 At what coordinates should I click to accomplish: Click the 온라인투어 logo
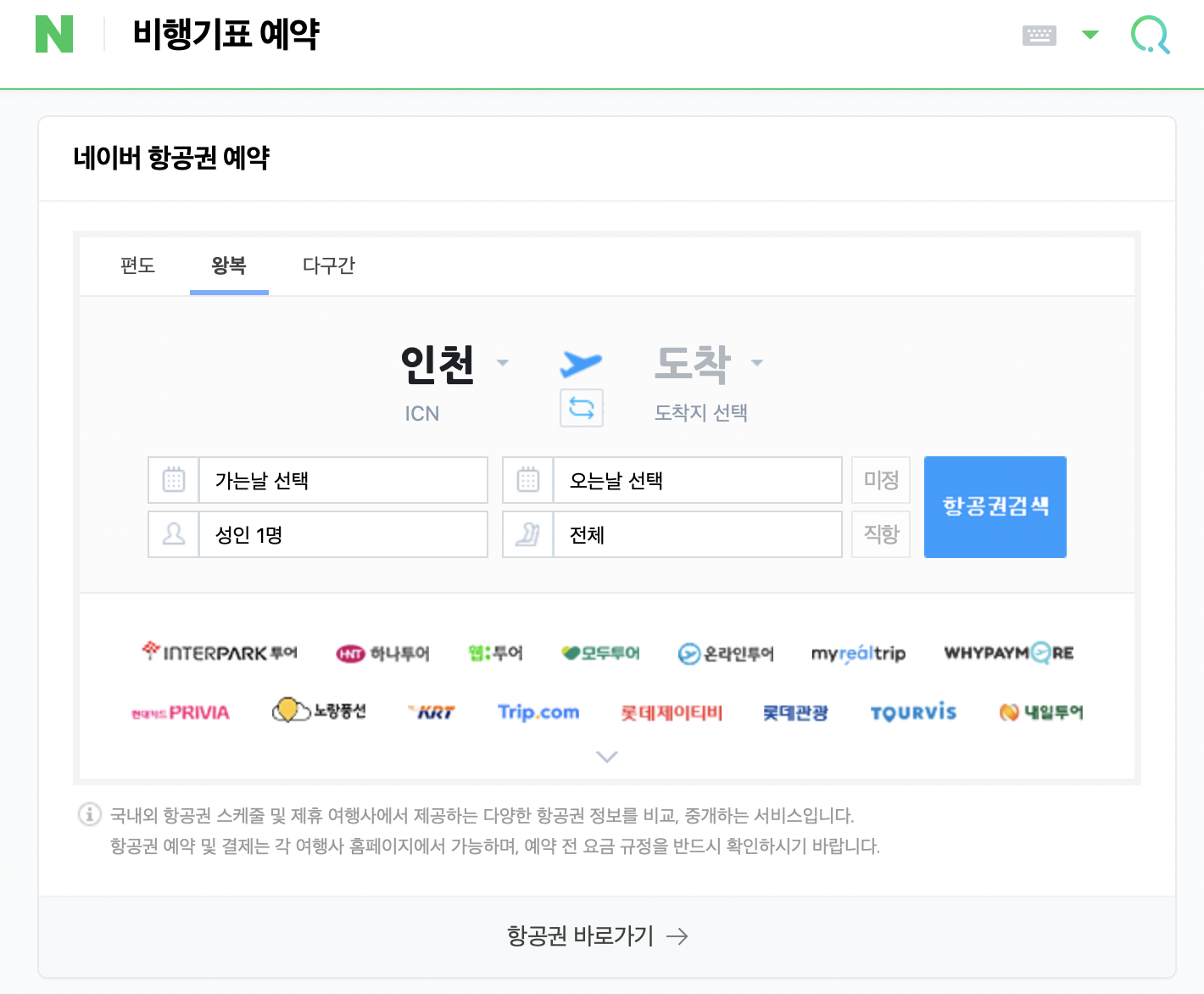[x=726, y=653]
